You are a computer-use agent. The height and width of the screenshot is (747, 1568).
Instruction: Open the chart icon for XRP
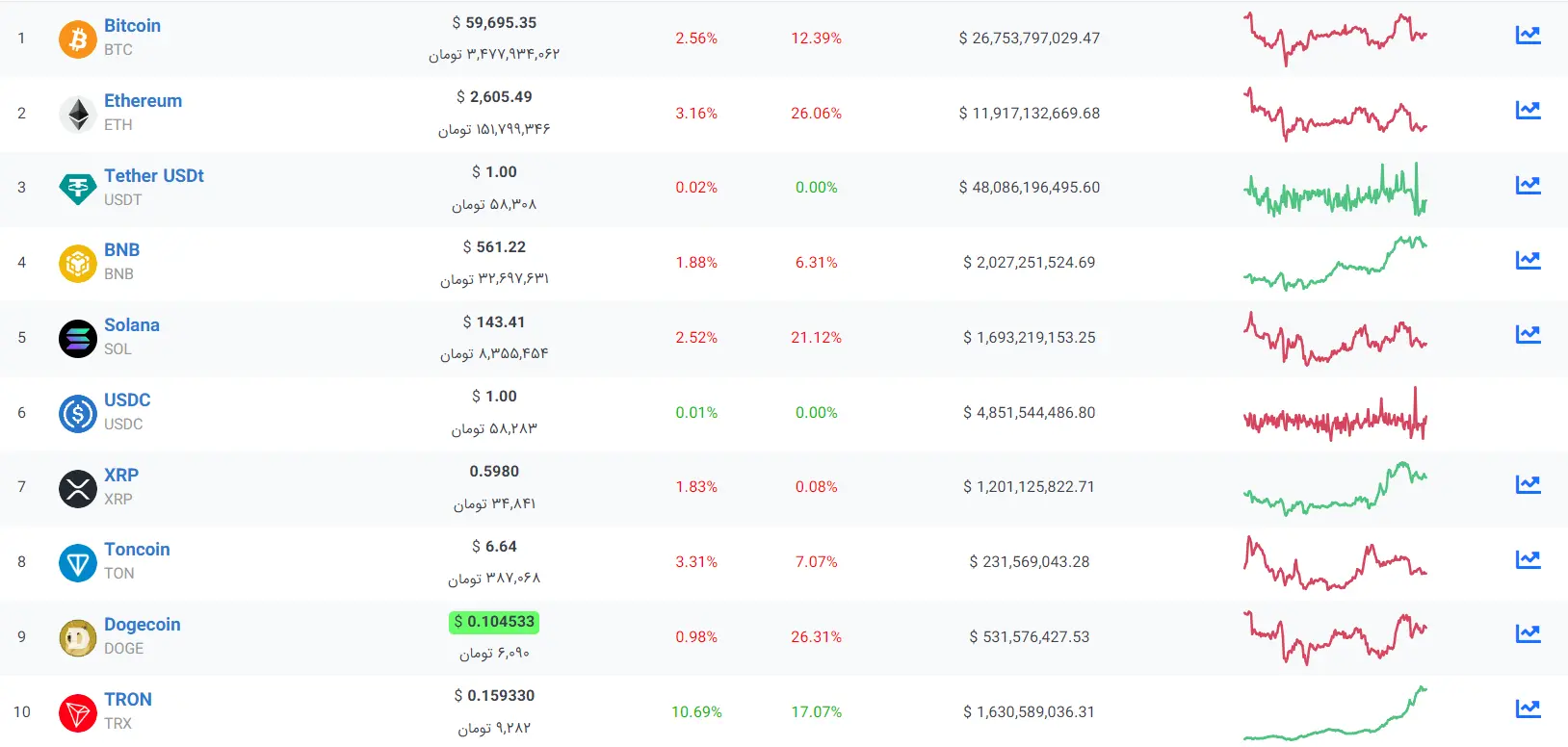(x=1529, y=484)
